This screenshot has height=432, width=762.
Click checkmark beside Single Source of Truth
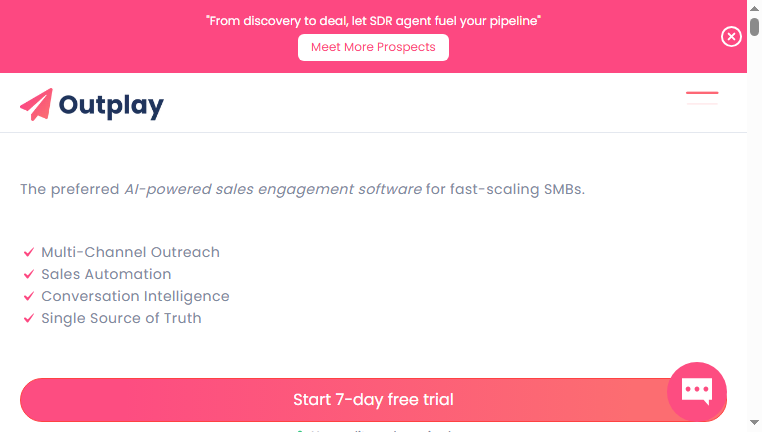point(29,318)
